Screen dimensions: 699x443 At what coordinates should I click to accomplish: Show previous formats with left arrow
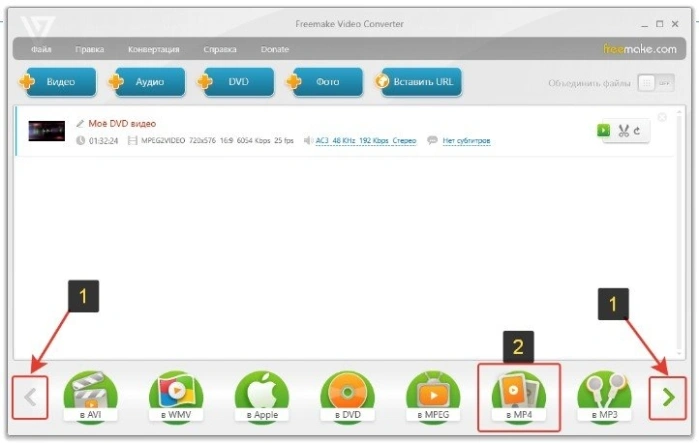[x=30, y=397]
